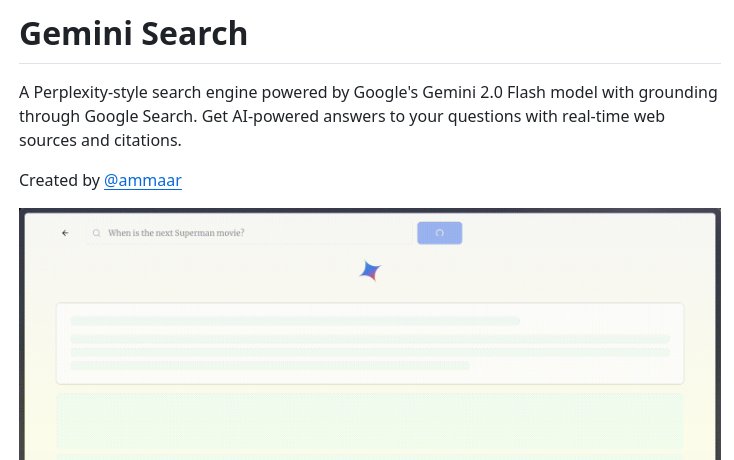Click Google Search text in the description
The image size is (734, 460).
tap(140, 116)
